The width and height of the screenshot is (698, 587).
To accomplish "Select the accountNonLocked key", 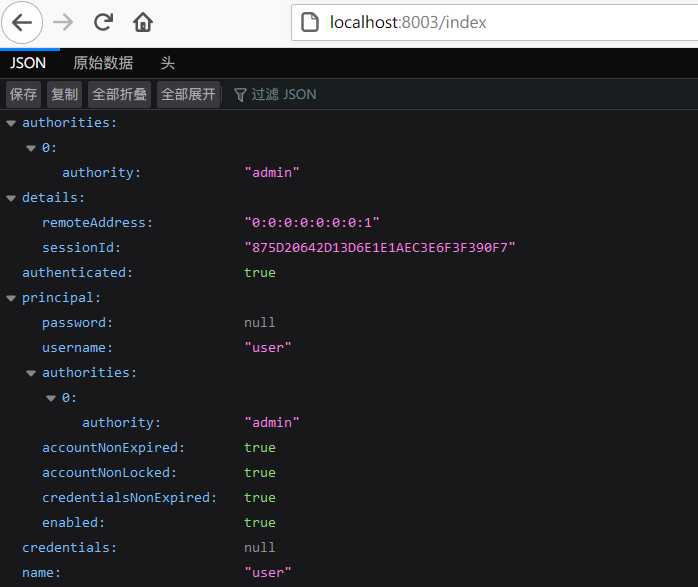I will click(109, 473).
